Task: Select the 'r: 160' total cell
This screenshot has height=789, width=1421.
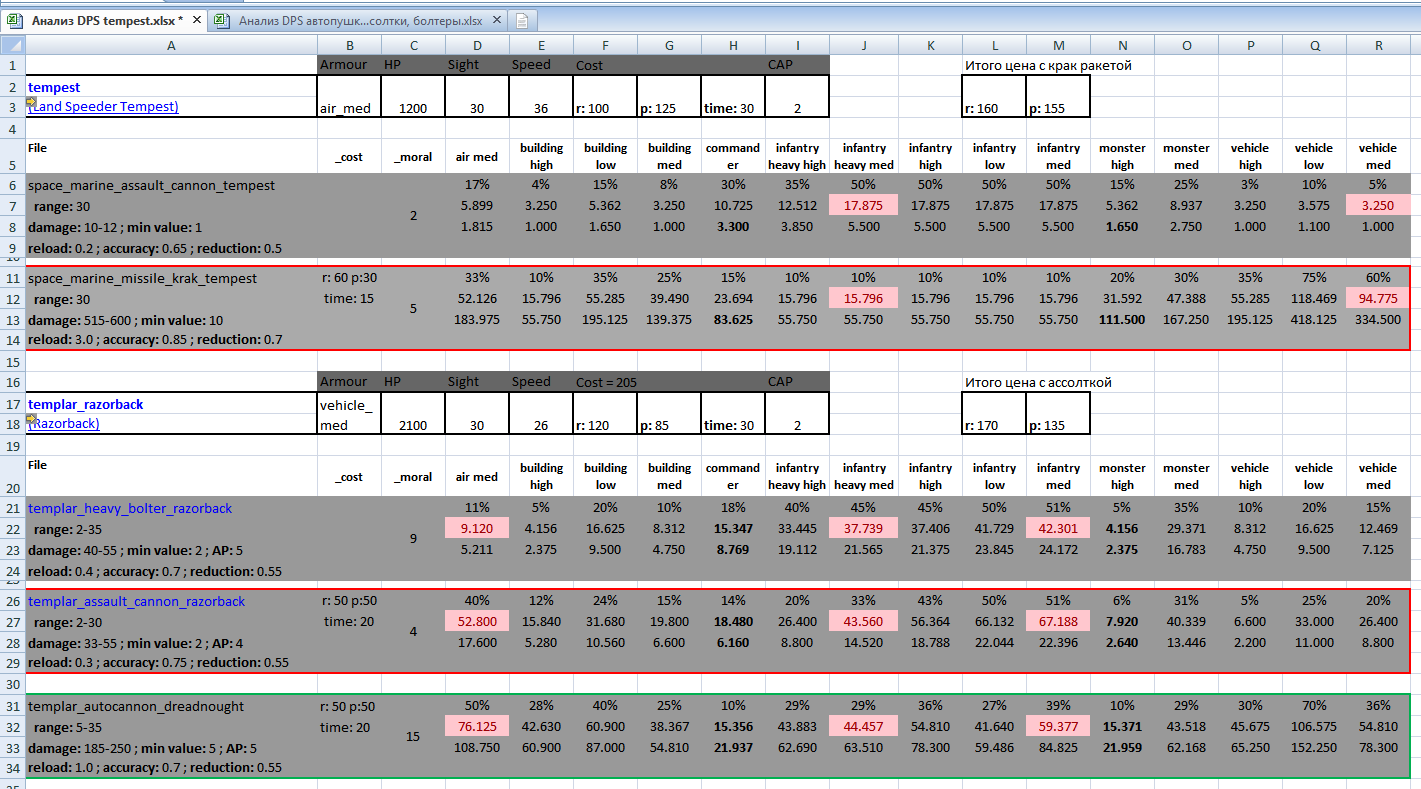Action: point(994,107)
